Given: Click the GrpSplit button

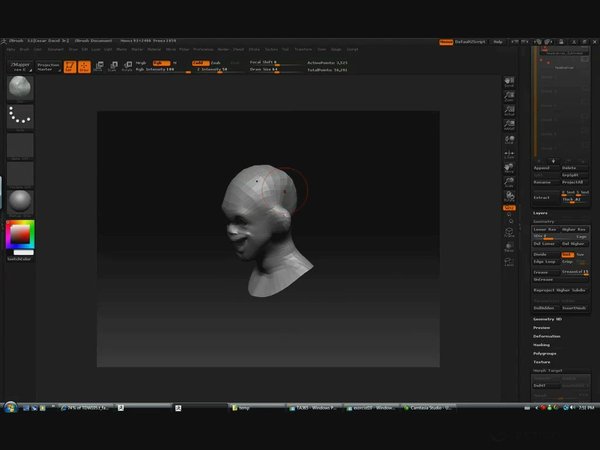Looking at the screenshot, I should click(575, 175).
